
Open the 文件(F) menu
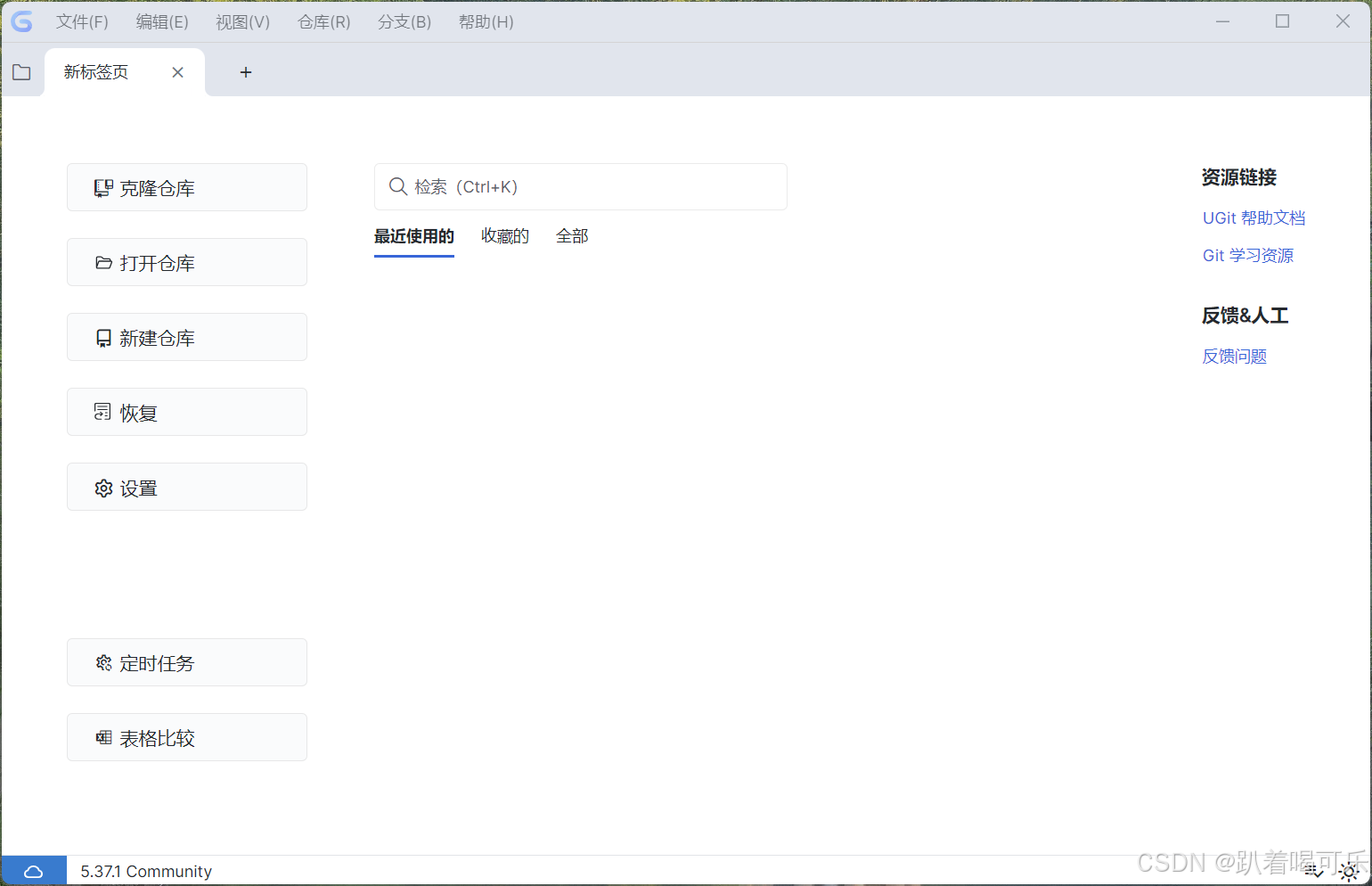pyautogui.click(x=82, y=21)
